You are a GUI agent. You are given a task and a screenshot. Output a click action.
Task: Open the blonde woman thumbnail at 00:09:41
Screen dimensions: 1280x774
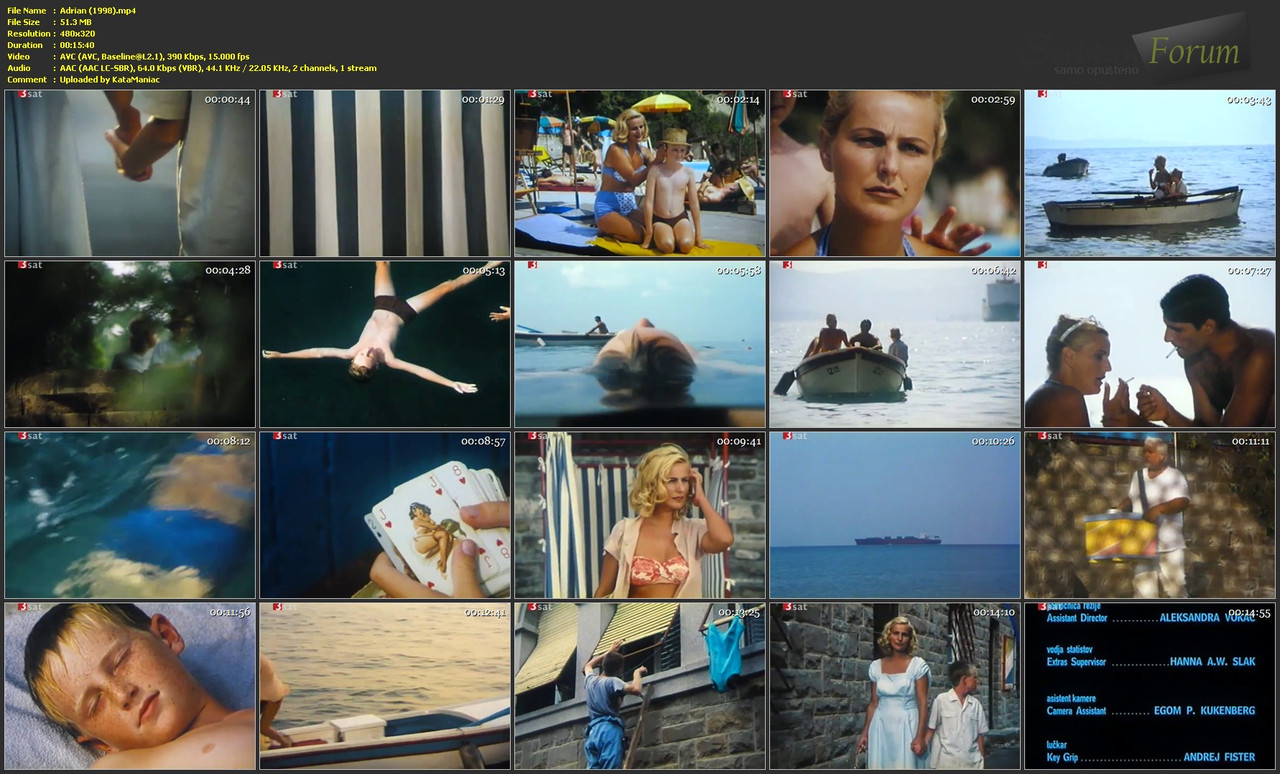640,515
